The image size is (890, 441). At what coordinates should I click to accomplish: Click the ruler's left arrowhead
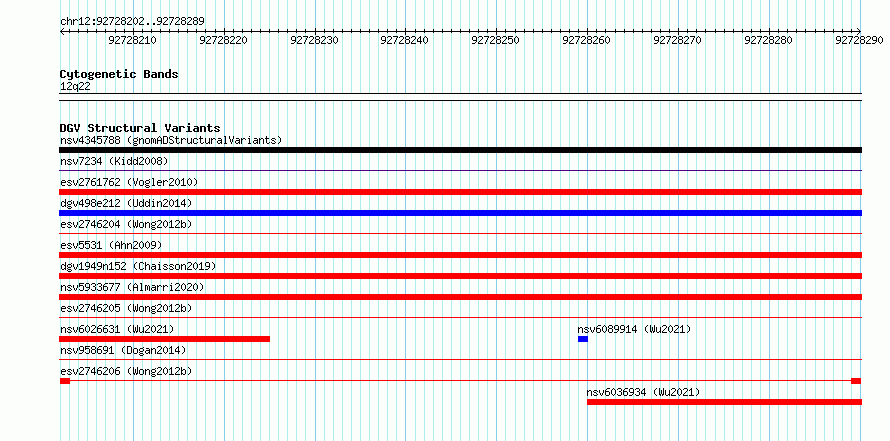tap(62, 31)
